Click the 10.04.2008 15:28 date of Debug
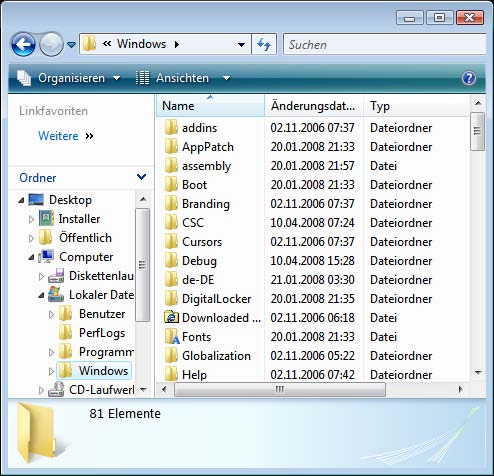The image size is (494, 476). click(x=312, y=261)
